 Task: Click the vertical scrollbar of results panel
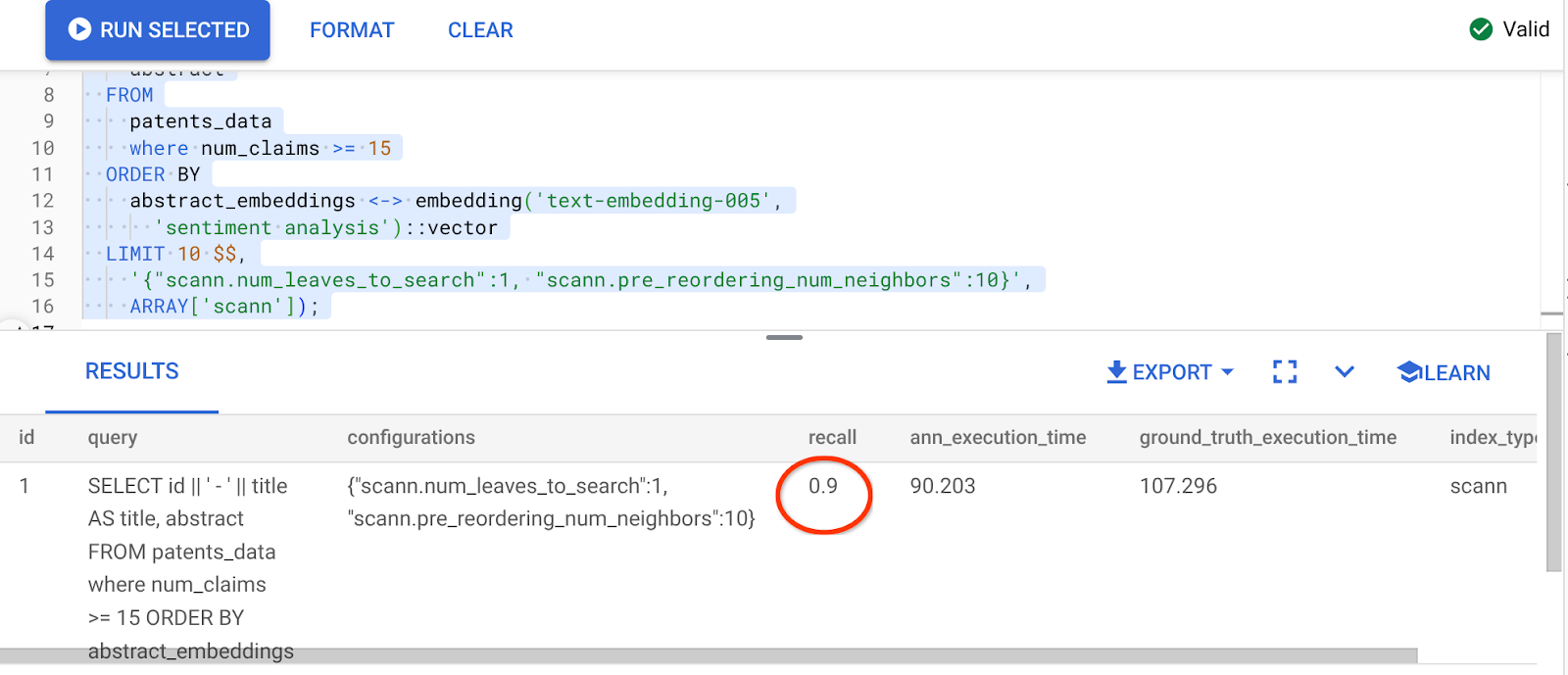coord(1553,451)
